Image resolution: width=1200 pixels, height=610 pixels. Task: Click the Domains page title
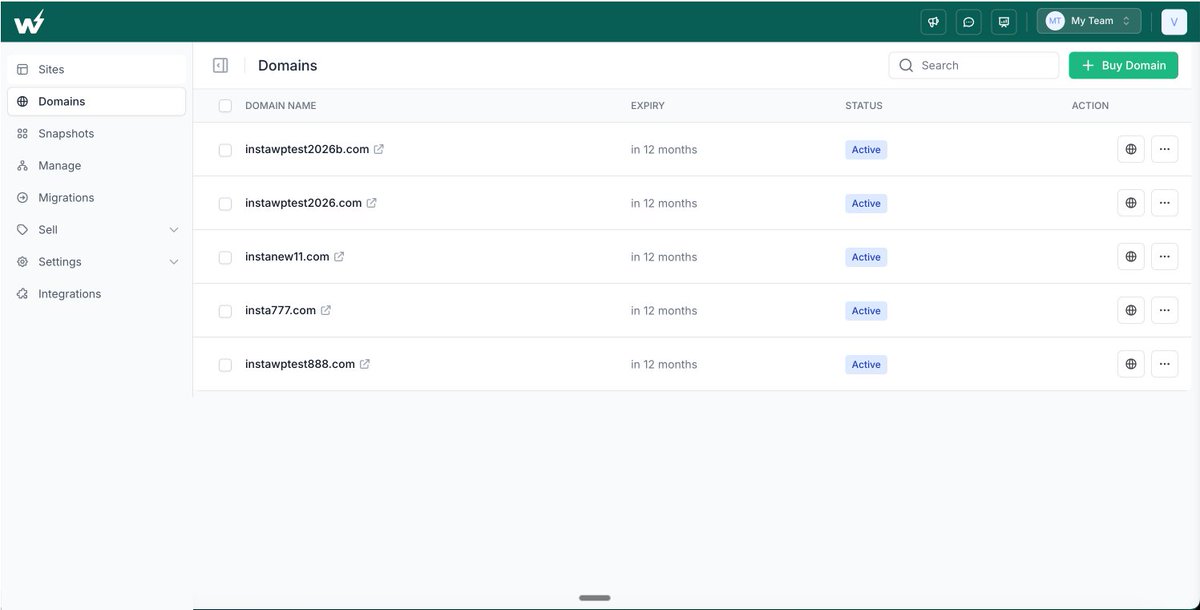coord(287,65)
